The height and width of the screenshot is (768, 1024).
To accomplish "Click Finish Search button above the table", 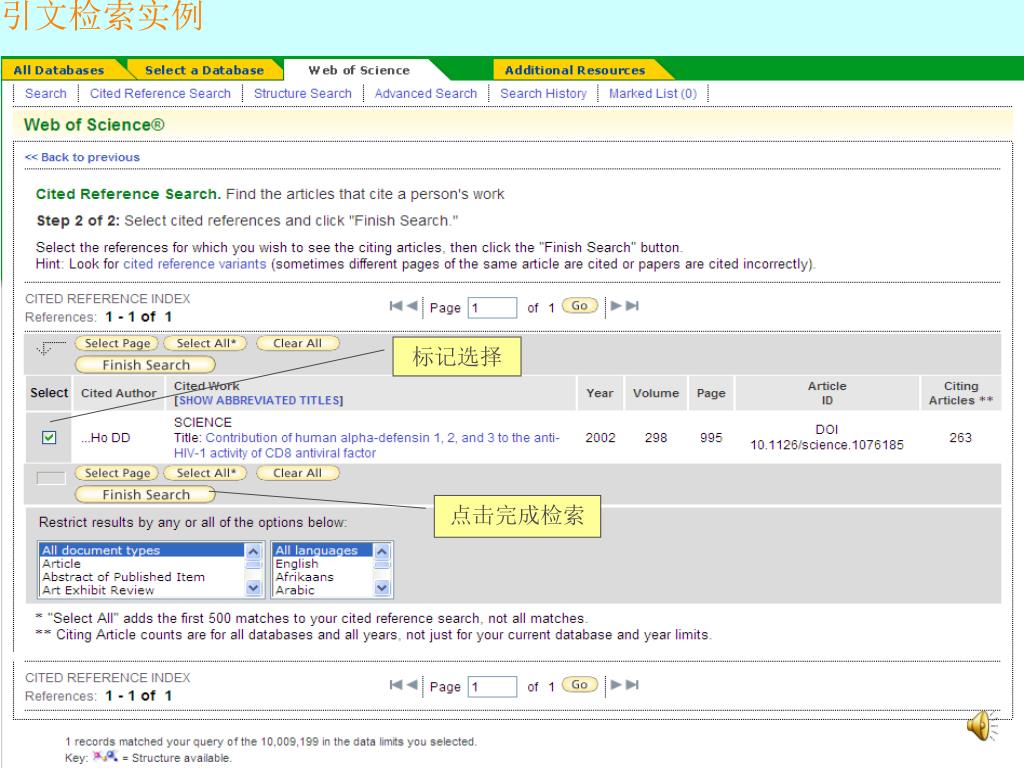I will point(146,364).
